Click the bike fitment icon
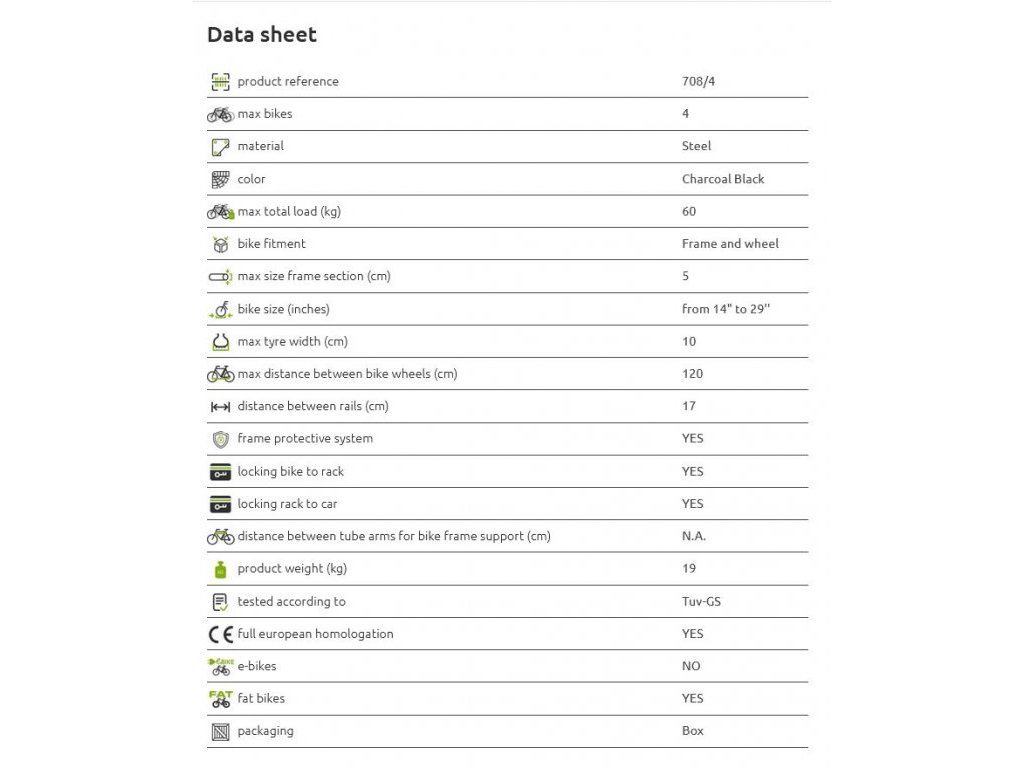 220,244
